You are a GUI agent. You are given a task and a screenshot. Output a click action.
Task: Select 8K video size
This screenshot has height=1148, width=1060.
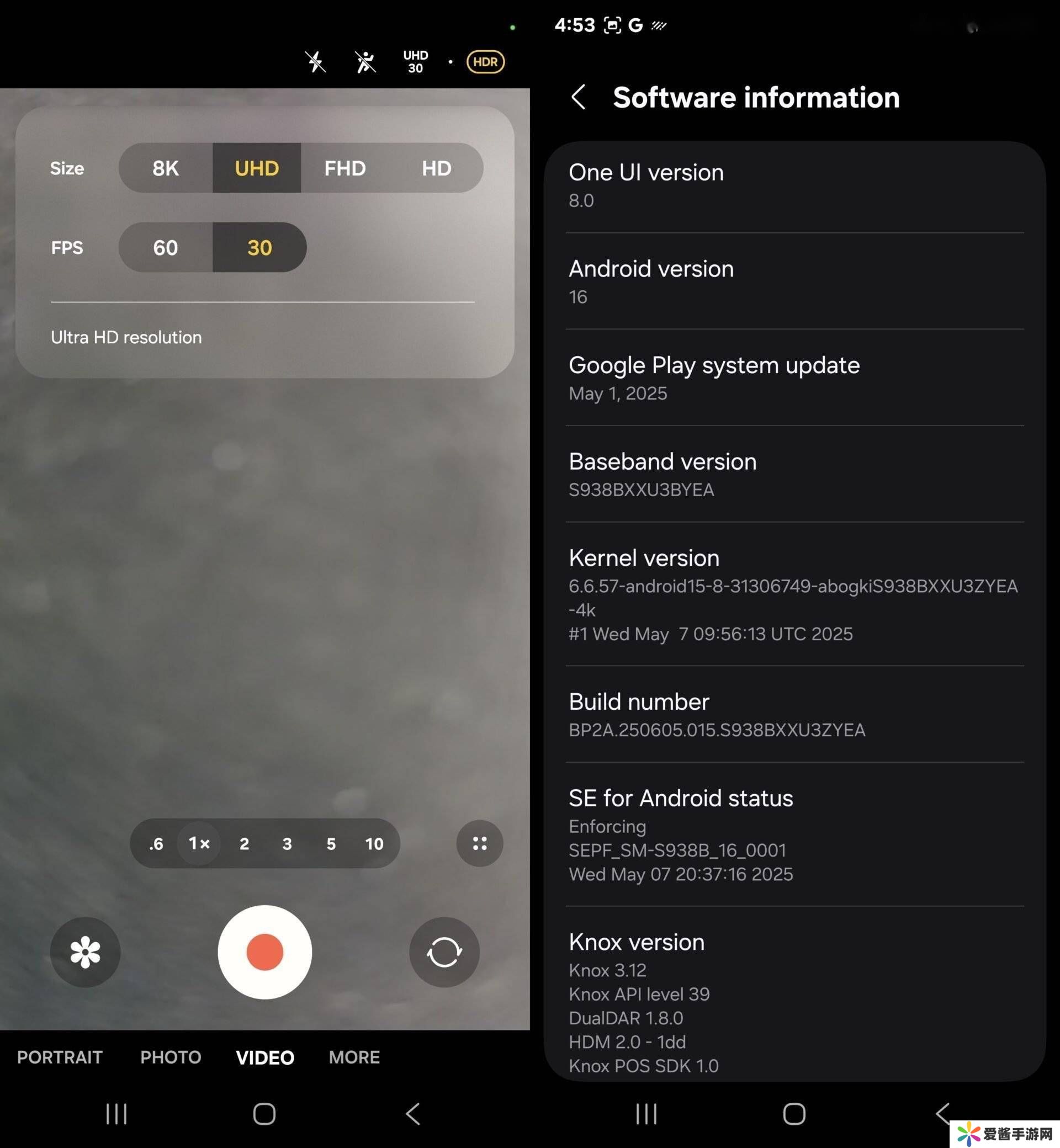[165, 168]
